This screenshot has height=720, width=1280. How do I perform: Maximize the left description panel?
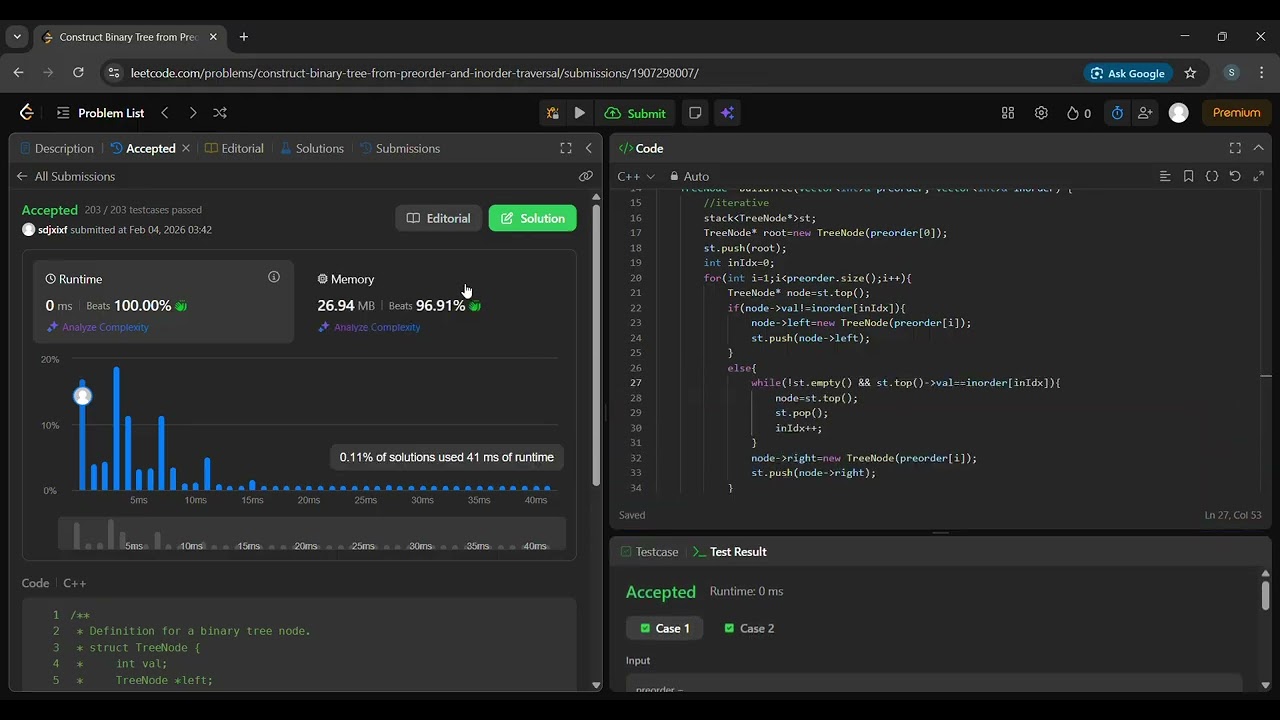[x=566, y=148]
